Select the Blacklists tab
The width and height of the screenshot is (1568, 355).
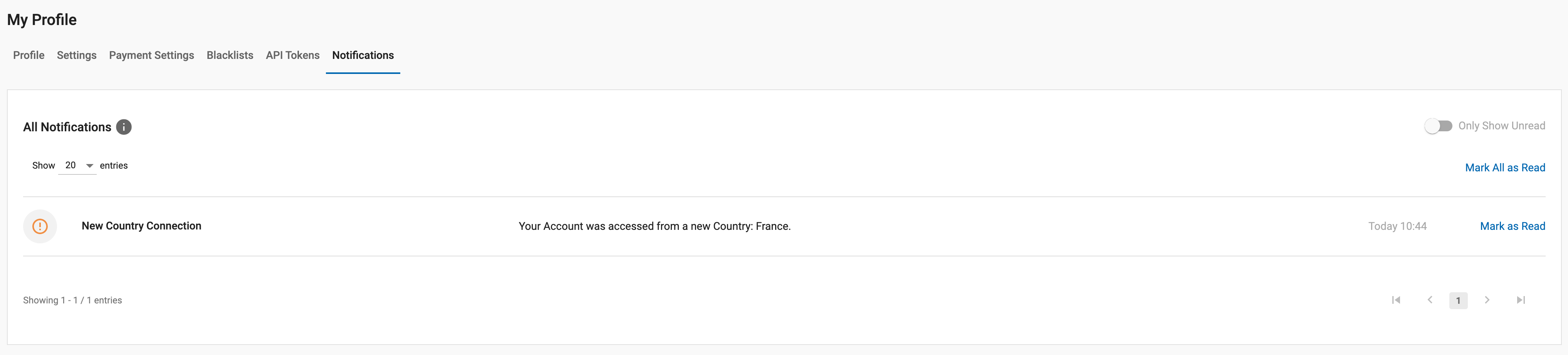(x=230, y=55)
